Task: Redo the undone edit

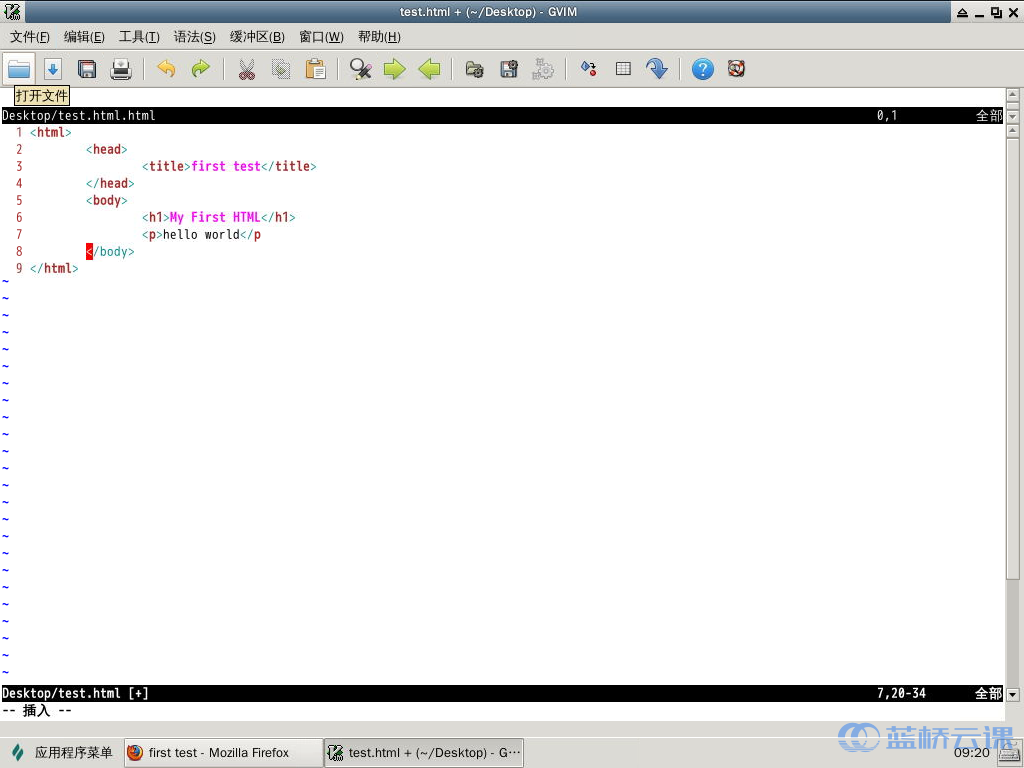Action: [x=200, y=69]
